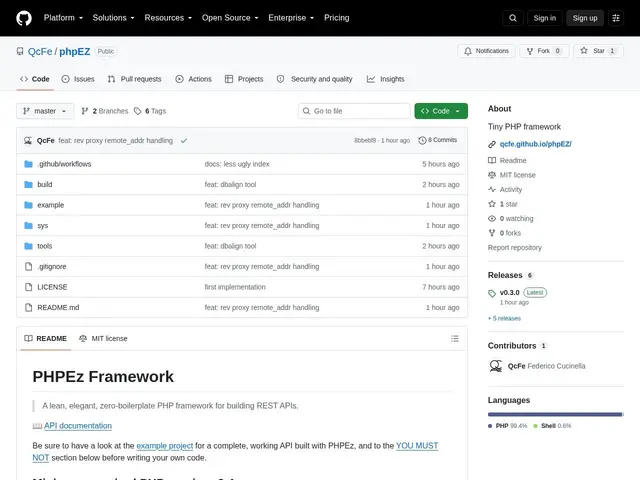Image resolution: width=640 pixels, height=480 pixels.
Task: Switch to the Projects tab
Action: [244, 79]
